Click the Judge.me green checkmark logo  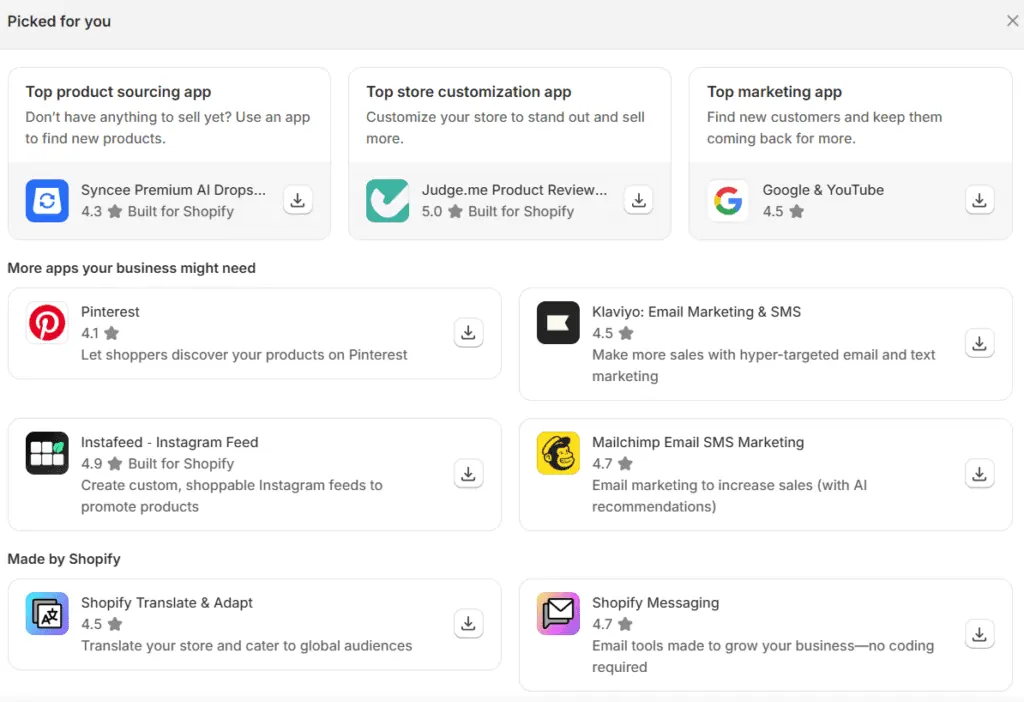387,200
